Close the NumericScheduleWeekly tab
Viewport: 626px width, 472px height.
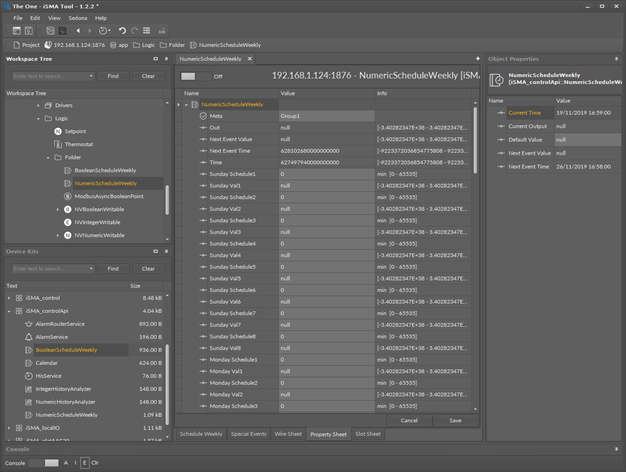click(x=248, y=59)
